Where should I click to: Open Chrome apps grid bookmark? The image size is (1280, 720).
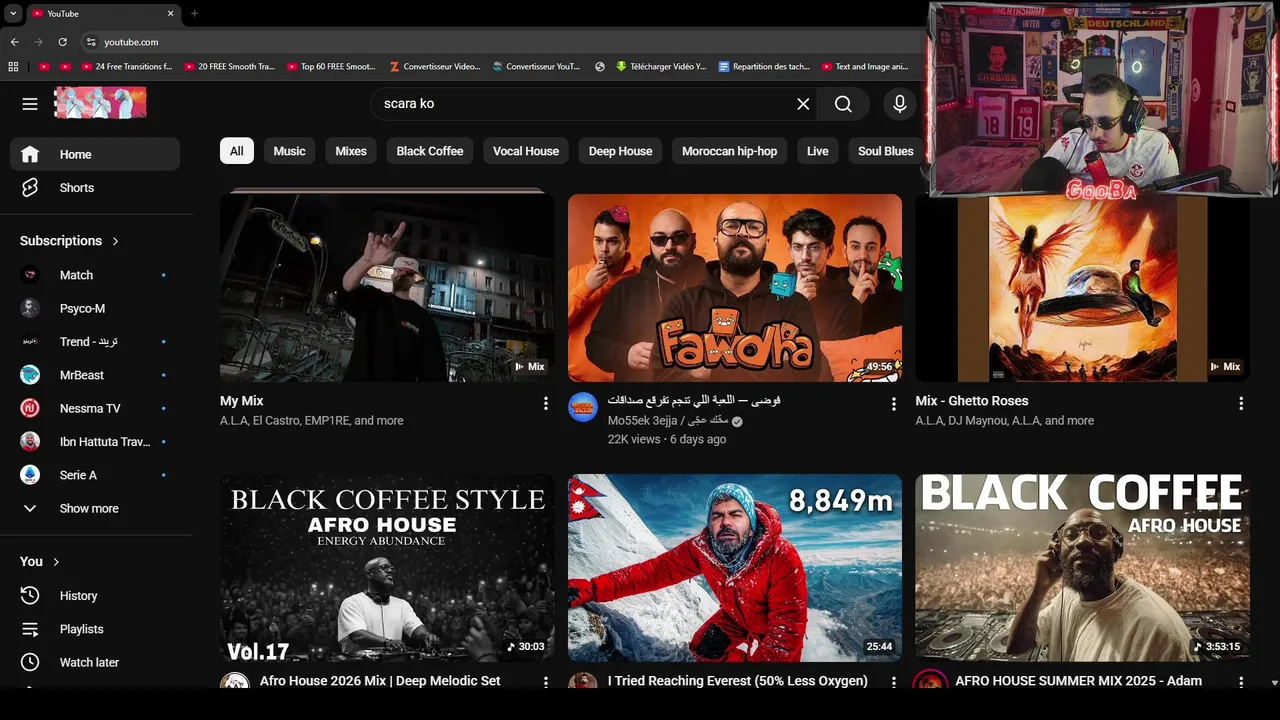click(x=13, y=67)
